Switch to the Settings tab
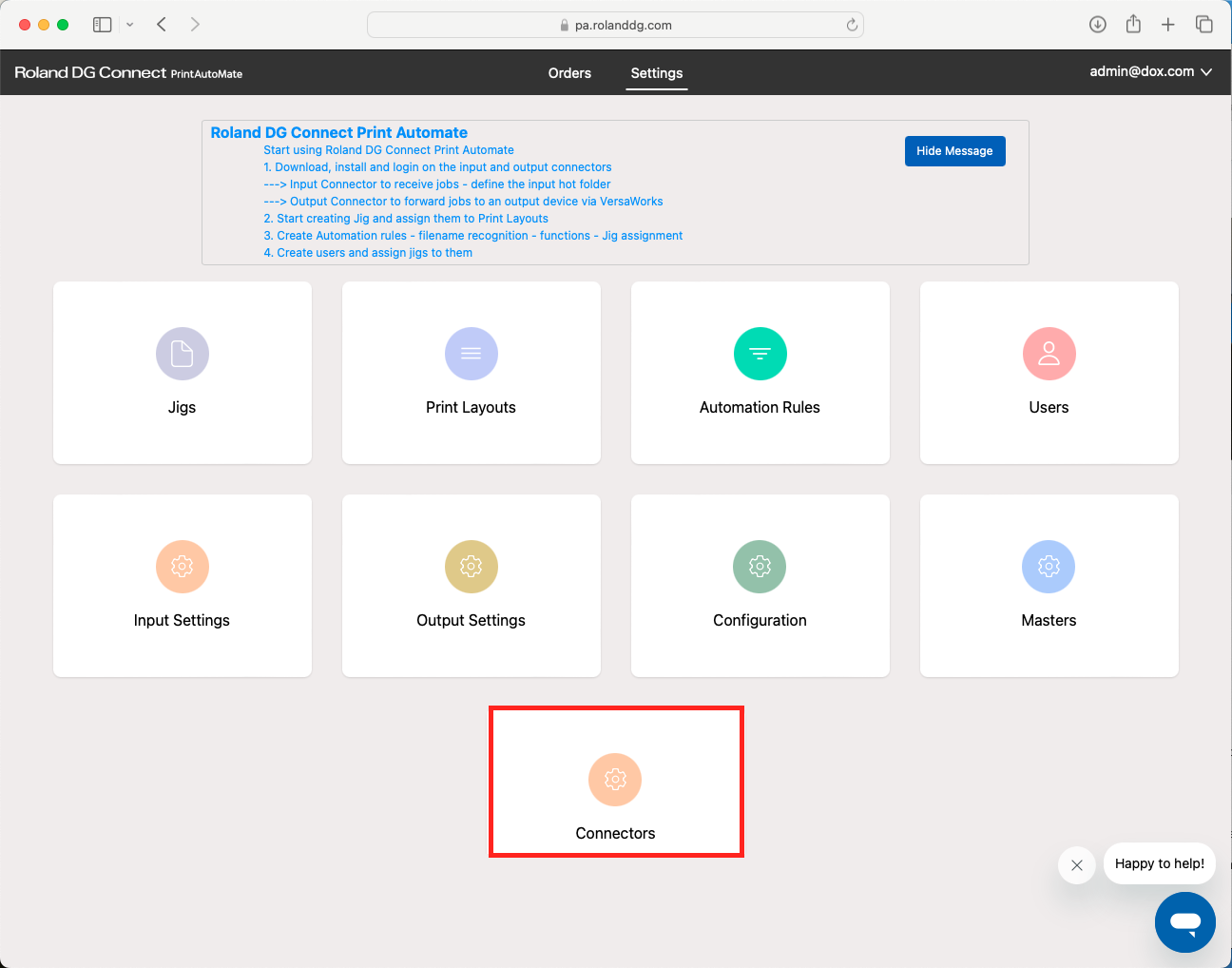 (657, 73)
